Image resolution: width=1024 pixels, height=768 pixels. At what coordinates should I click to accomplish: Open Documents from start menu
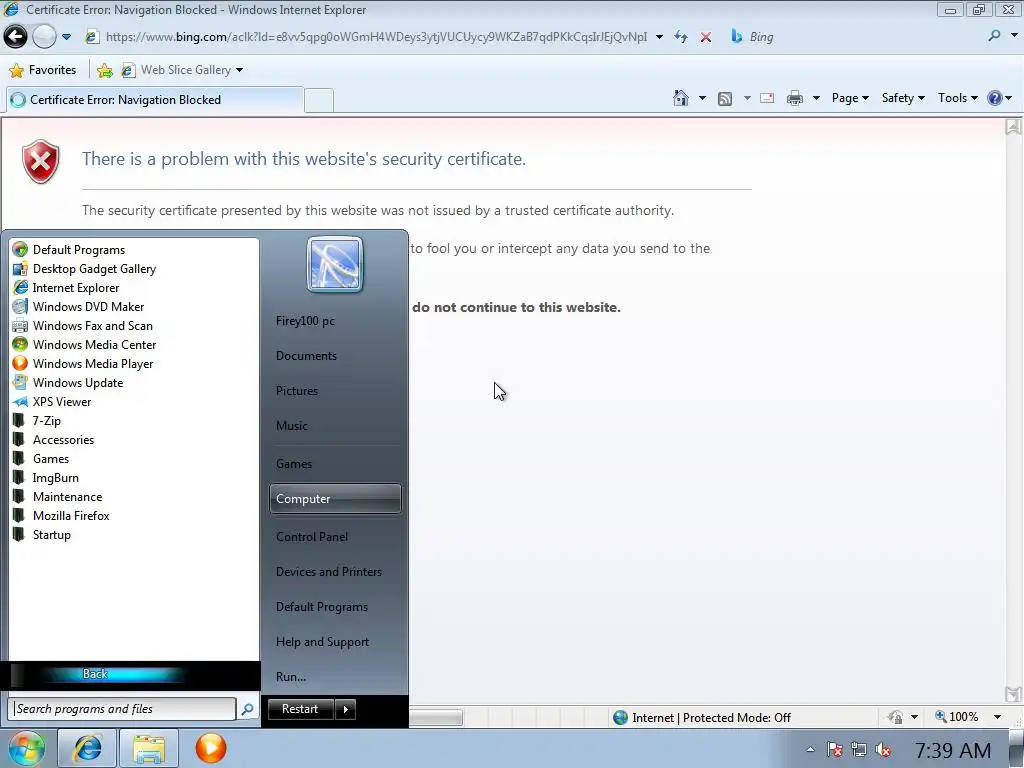(x=335, y=356)
